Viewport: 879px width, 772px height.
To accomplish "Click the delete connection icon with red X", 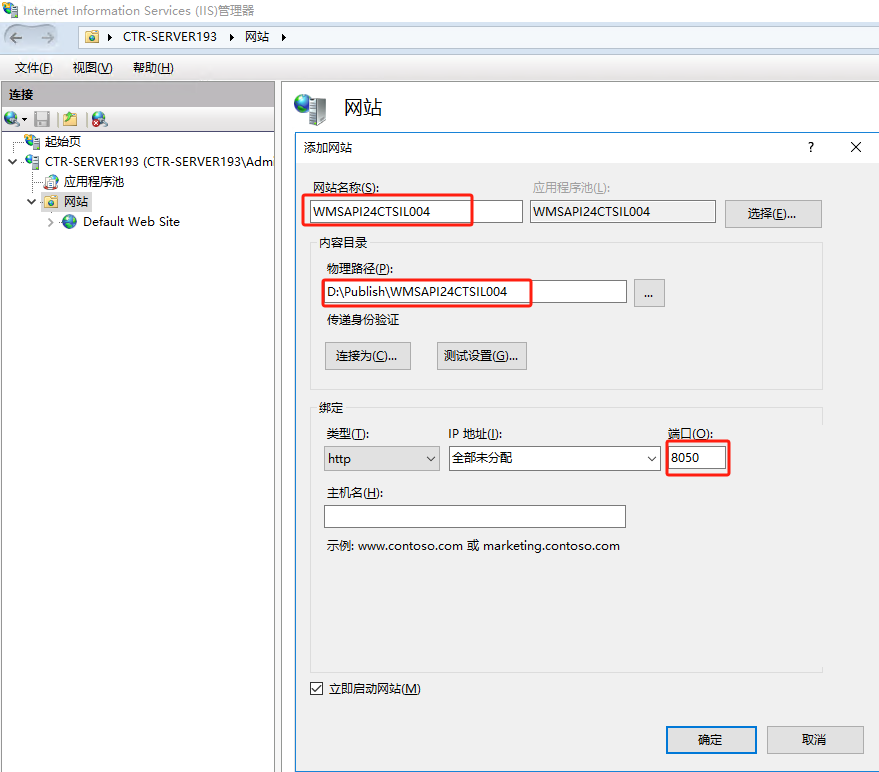I will point(99,119).
